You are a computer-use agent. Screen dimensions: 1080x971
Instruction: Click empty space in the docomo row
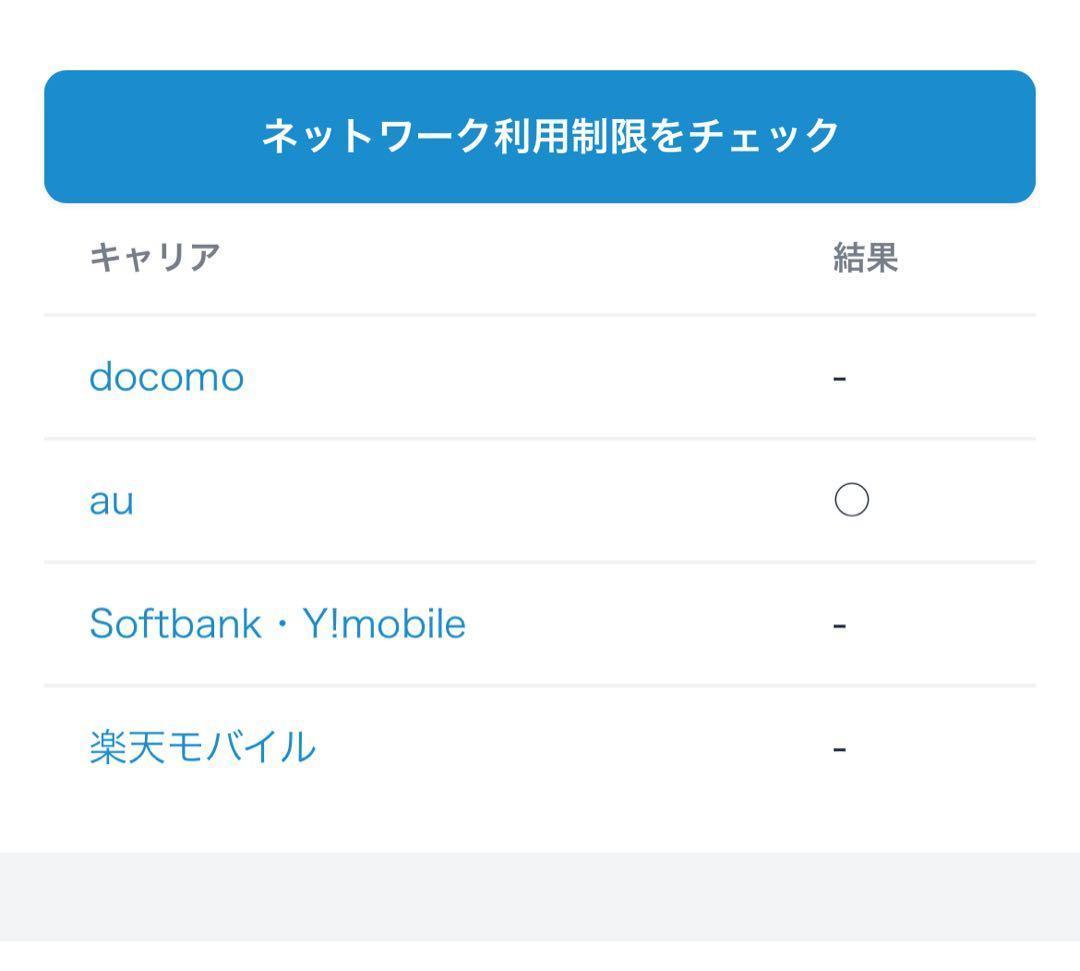pos(540,378)
